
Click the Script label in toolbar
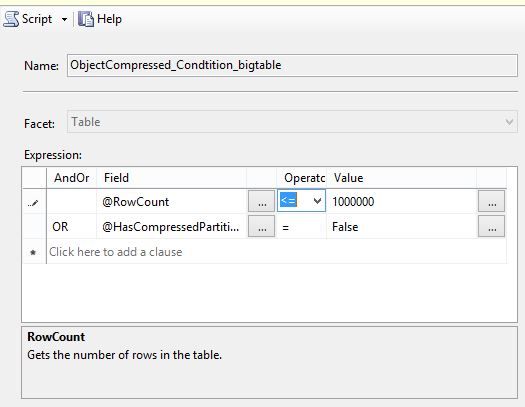(37, 19)
